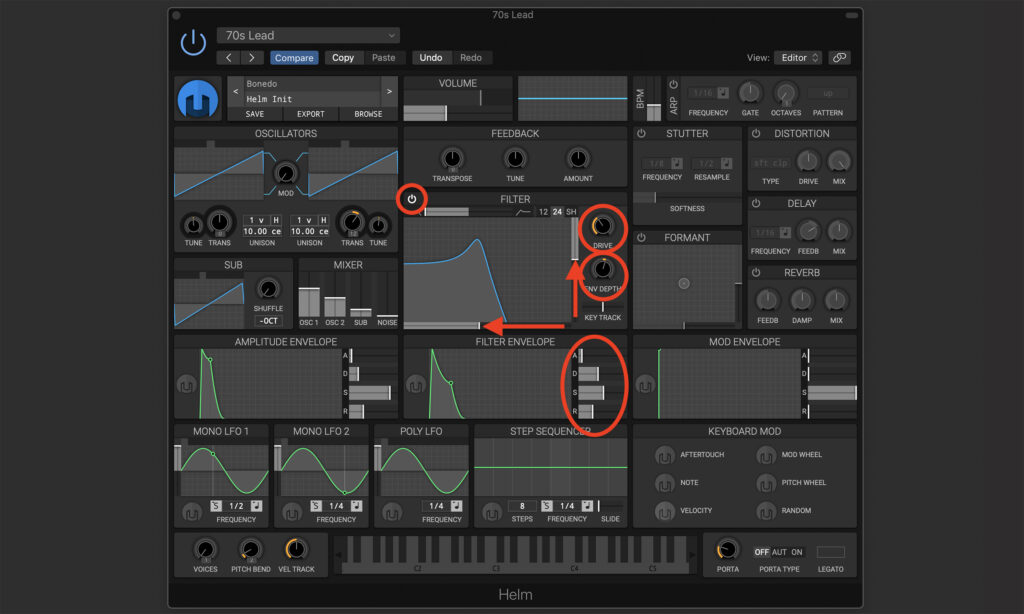Click Mono LFO 2 modulation source icon
Viewport: 1024px width, 614px height.
click(291, 513)
